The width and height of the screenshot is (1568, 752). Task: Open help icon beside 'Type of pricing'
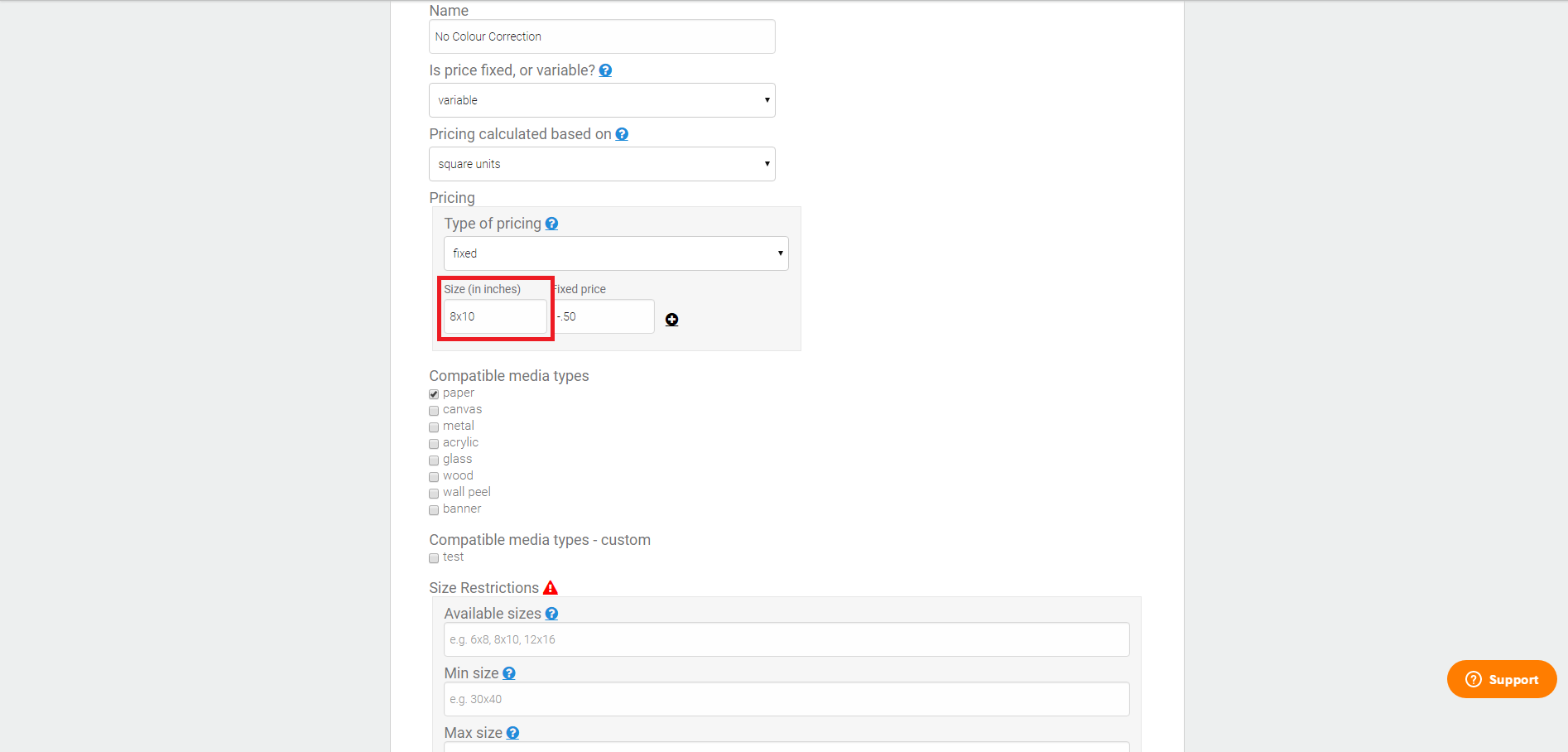[551, 224]
